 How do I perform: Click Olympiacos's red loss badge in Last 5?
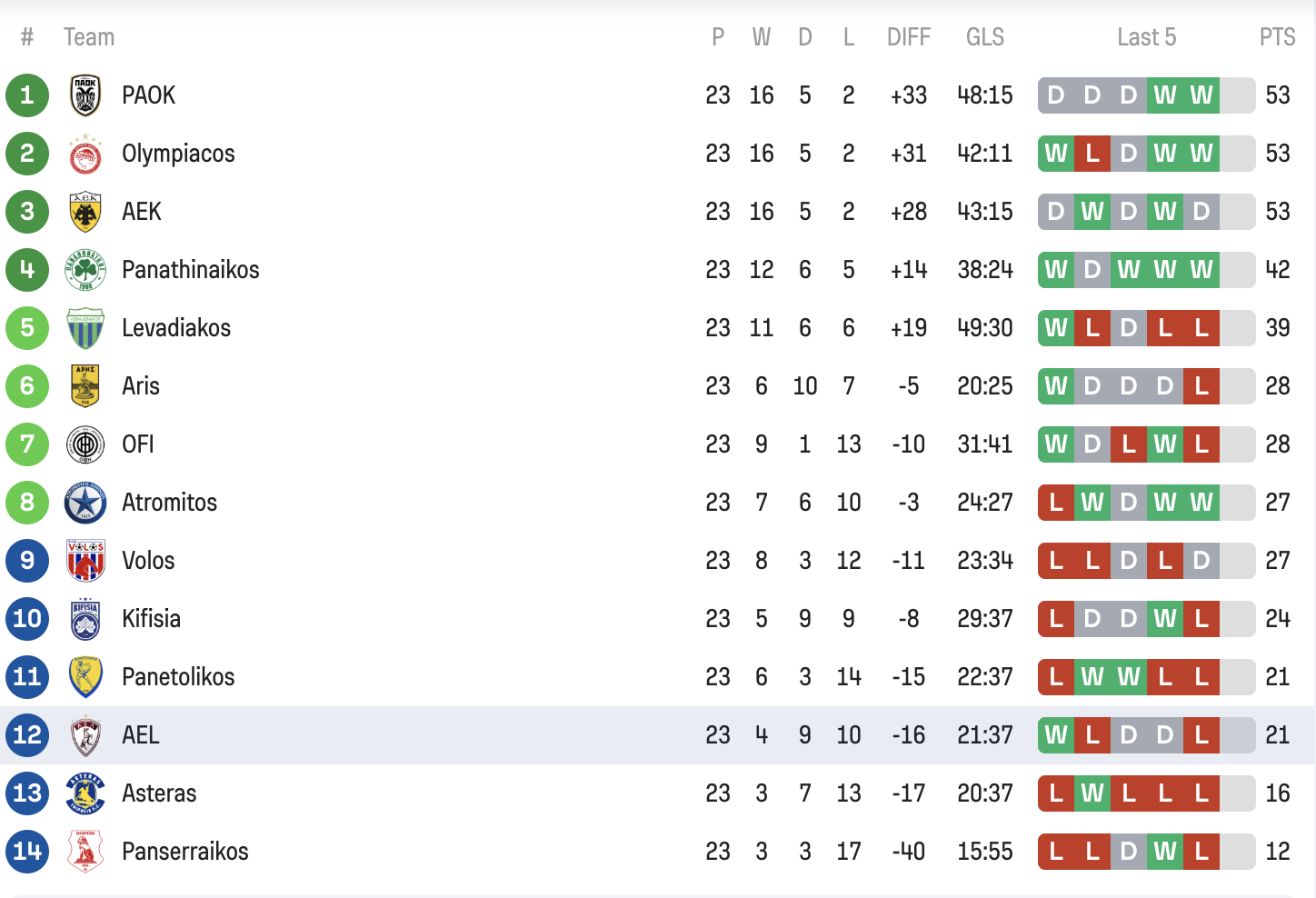tap(1092, 154)
